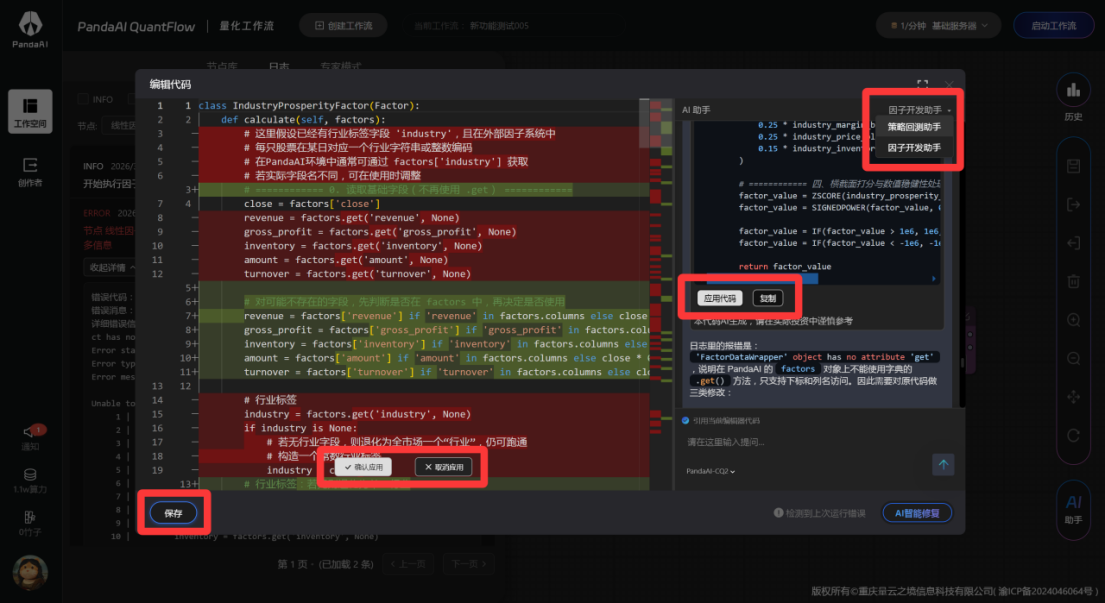1105x603 pixels.
Task: Click the 当前工作流 name field
Action: click(x=513, y=25)
